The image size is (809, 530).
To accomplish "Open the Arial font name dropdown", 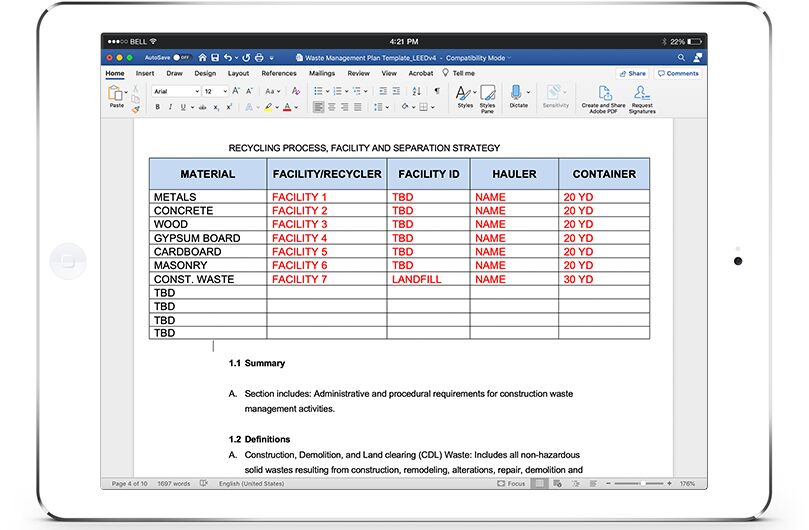I will click(x=175, y=91).
